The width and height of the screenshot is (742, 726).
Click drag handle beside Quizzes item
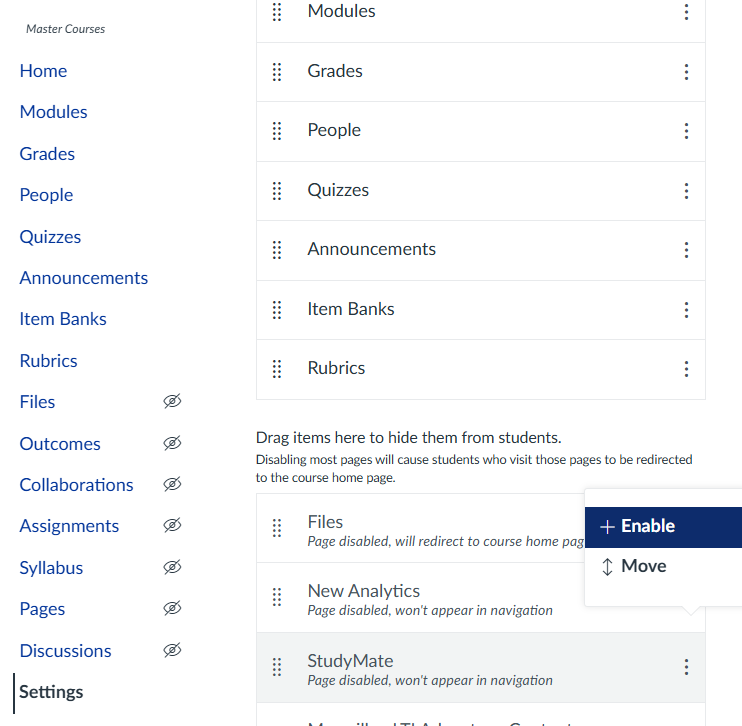coord(277,191)
